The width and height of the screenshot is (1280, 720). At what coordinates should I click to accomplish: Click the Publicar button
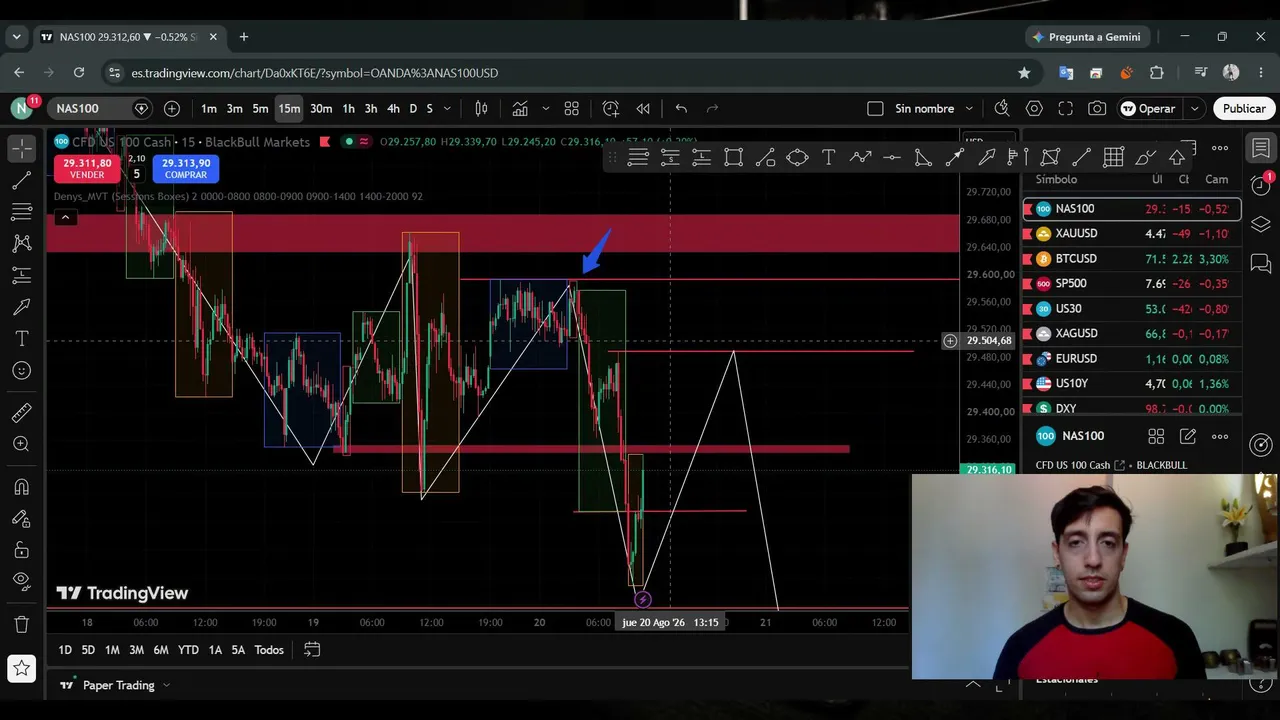click(1244, 108)
